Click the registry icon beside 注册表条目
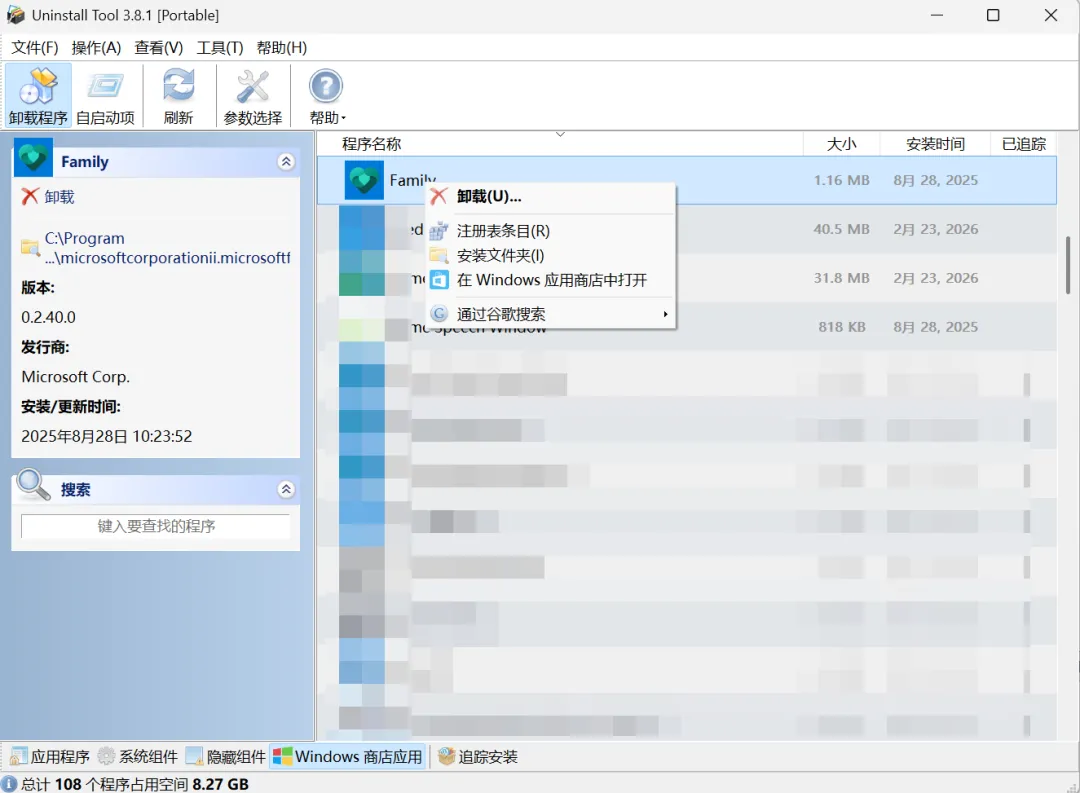Viewport: 1080px width, 793px height. (439, 231)
